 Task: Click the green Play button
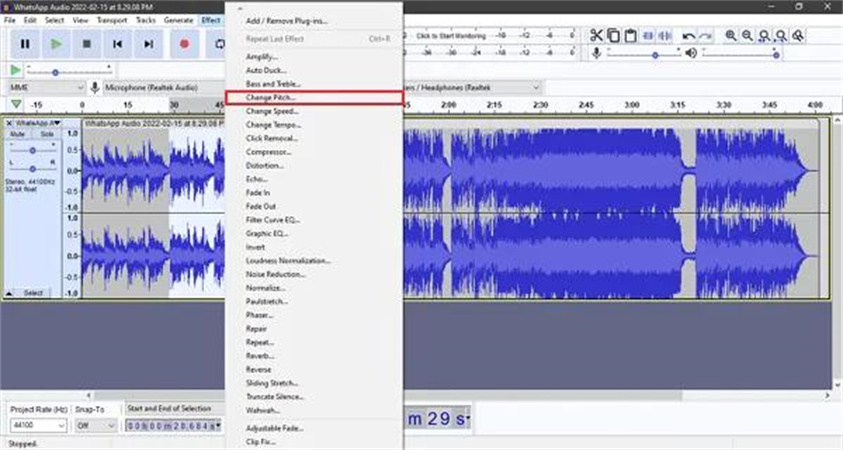click(x=56, y=44)
